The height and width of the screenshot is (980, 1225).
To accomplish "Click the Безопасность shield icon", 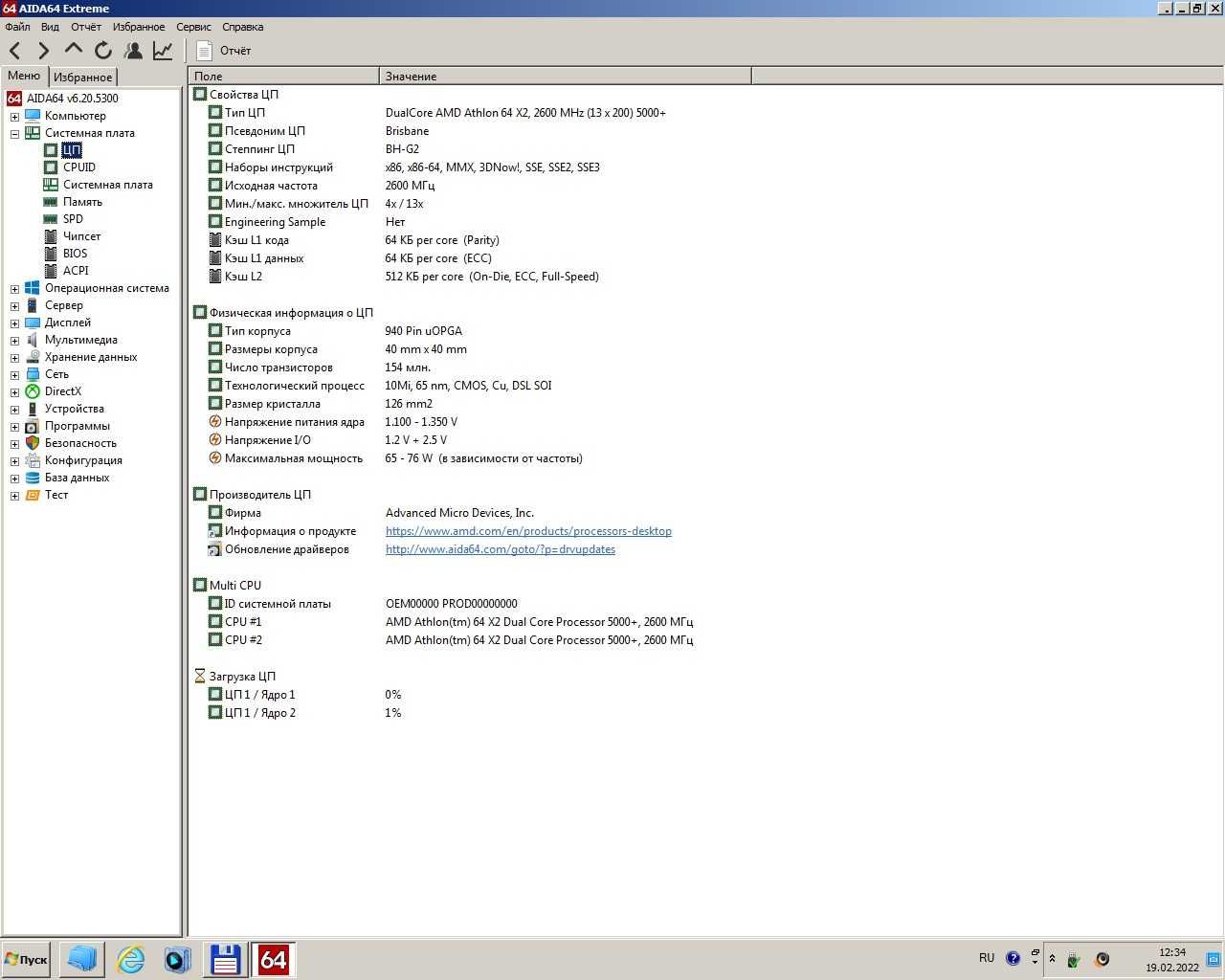I will pos(33,443).
